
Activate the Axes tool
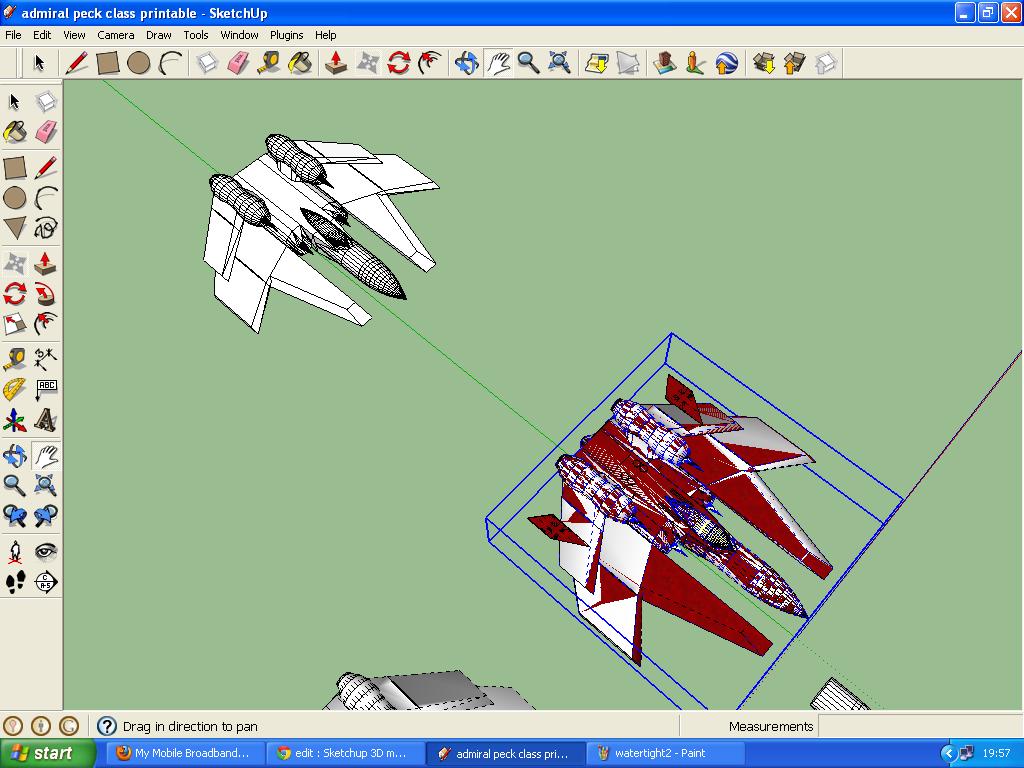pyautogui.click(x=15, y=421)
